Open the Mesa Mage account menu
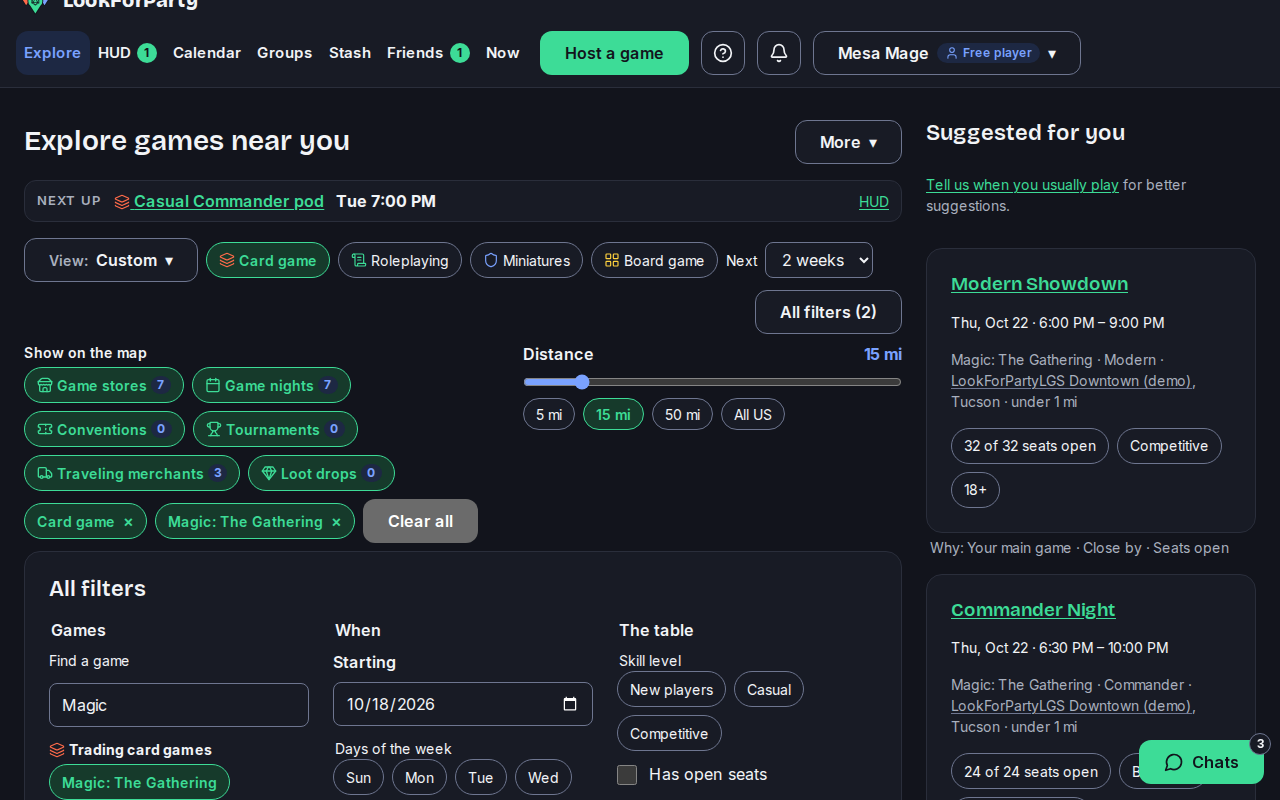Image resolution: width=1280 pixels, height=800 pixels. [947, 53]
